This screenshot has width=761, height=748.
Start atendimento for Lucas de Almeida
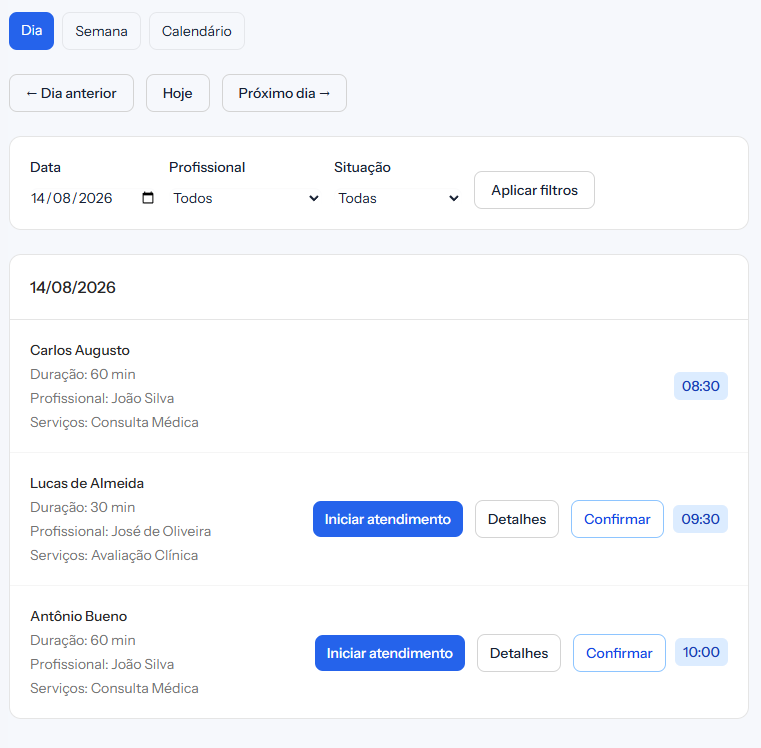(x=388, y=519)
